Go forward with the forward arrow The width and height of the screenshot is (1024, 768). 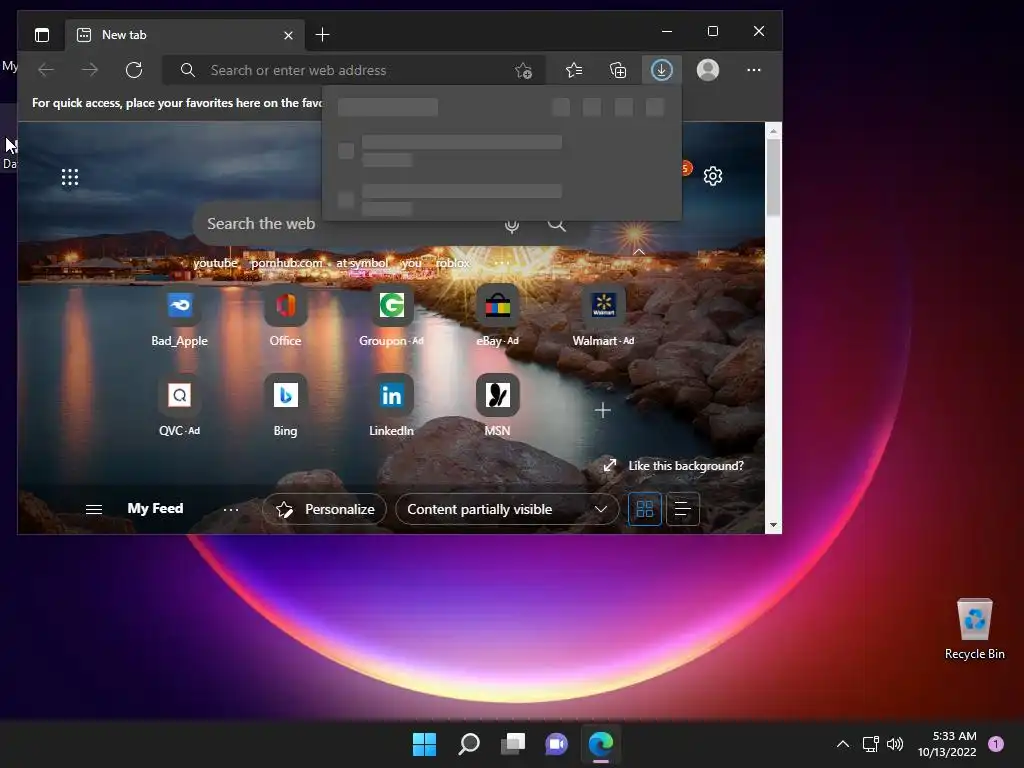pyautogui.click(x=90, y=70)
